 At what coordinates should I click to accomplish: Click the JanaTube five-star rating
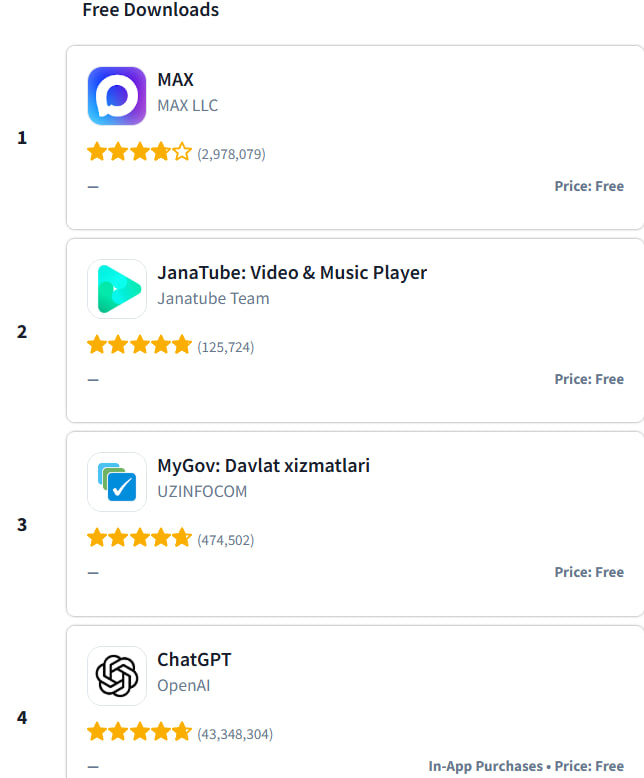click(x=139, y=346)
